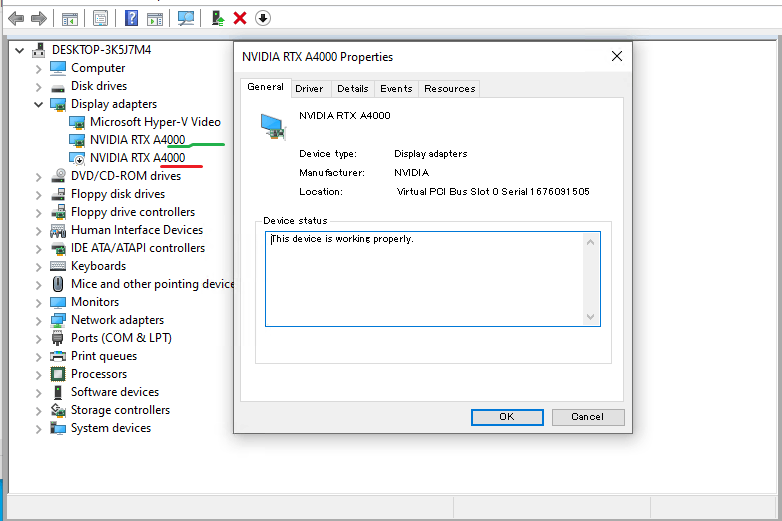This screenshot has width=782, height=521.
Task: Expand the Processors chevron
Action: point(38,374)
